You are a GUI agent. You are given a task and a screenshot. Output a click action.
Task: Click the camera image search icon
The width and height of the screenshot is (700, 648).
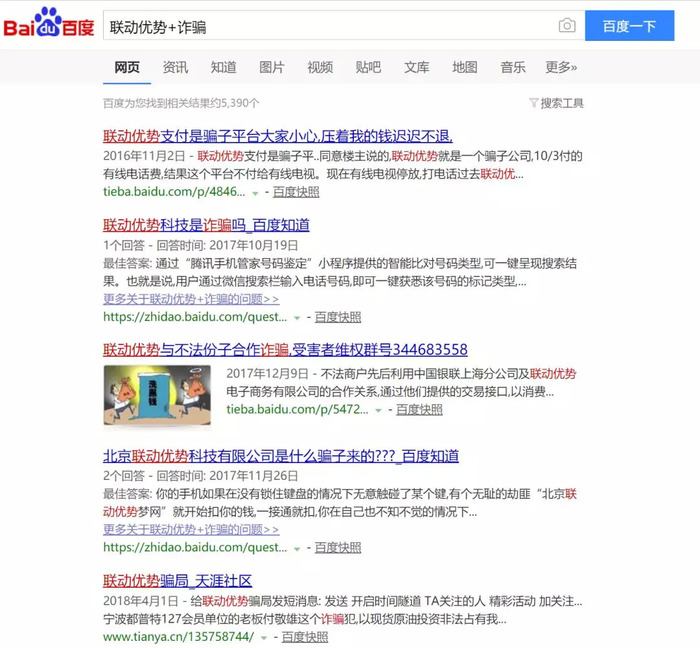click(x=567, y=26)
